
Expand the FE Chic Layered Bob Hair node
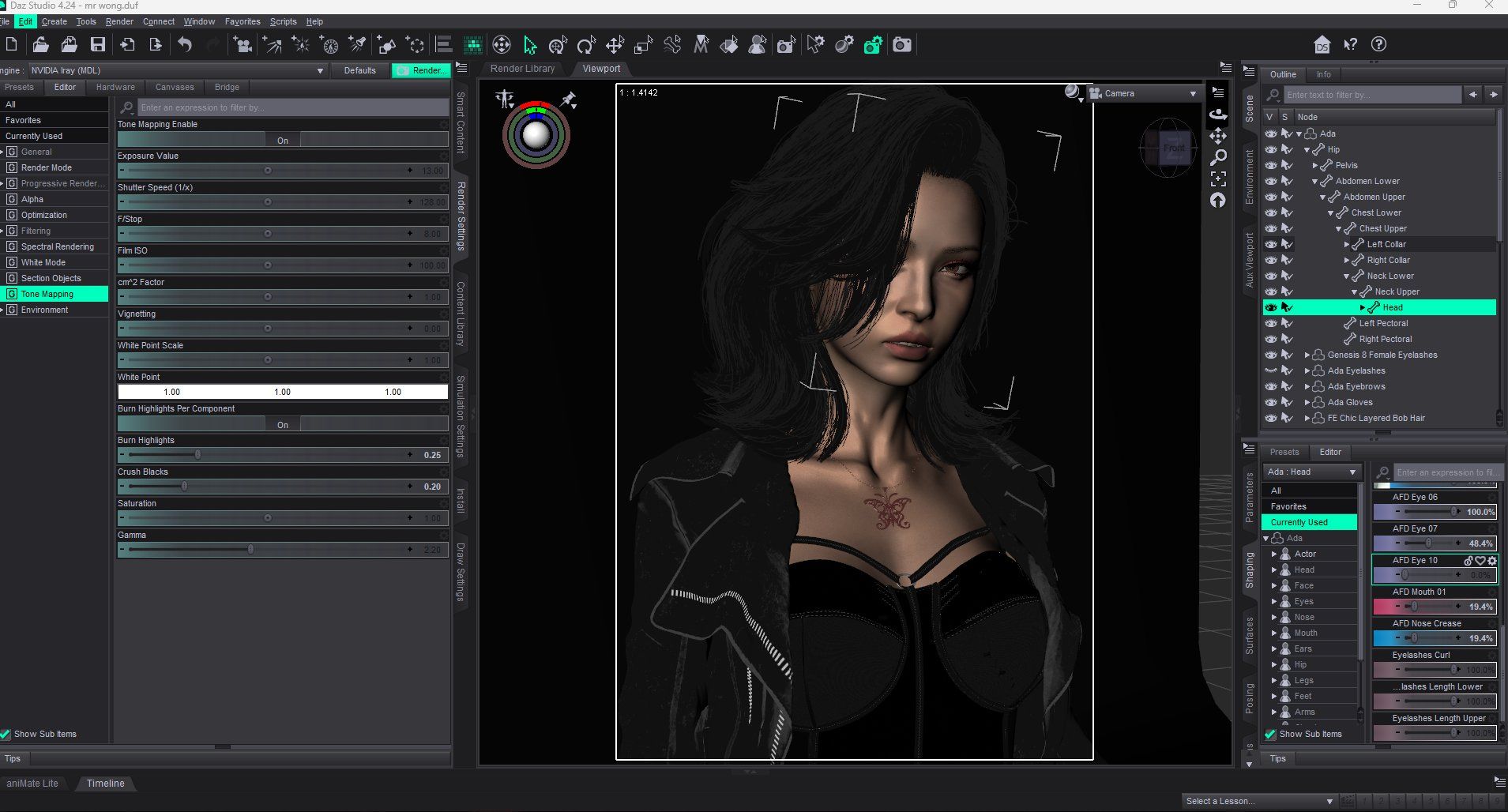click(x=1307, y=418)
